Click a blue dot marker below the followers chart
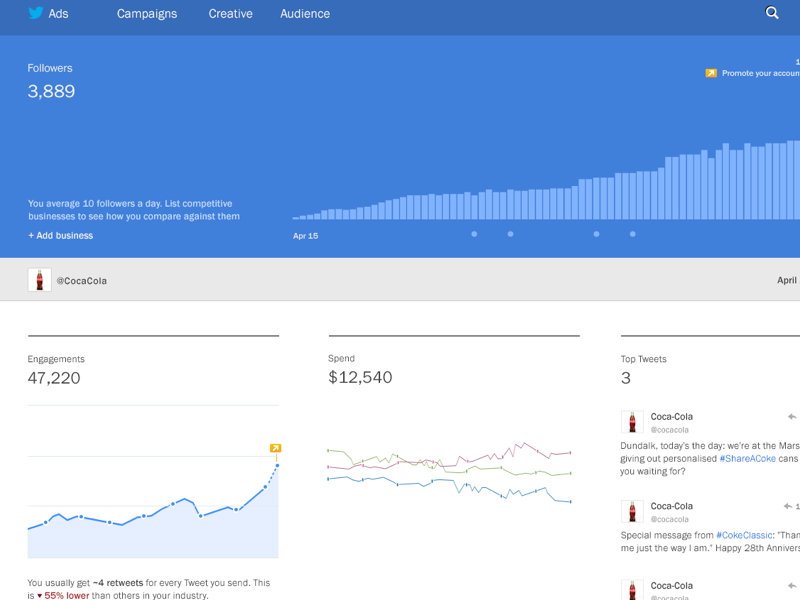Viewport: 800px width, 600px height. [x=474, y=233]
